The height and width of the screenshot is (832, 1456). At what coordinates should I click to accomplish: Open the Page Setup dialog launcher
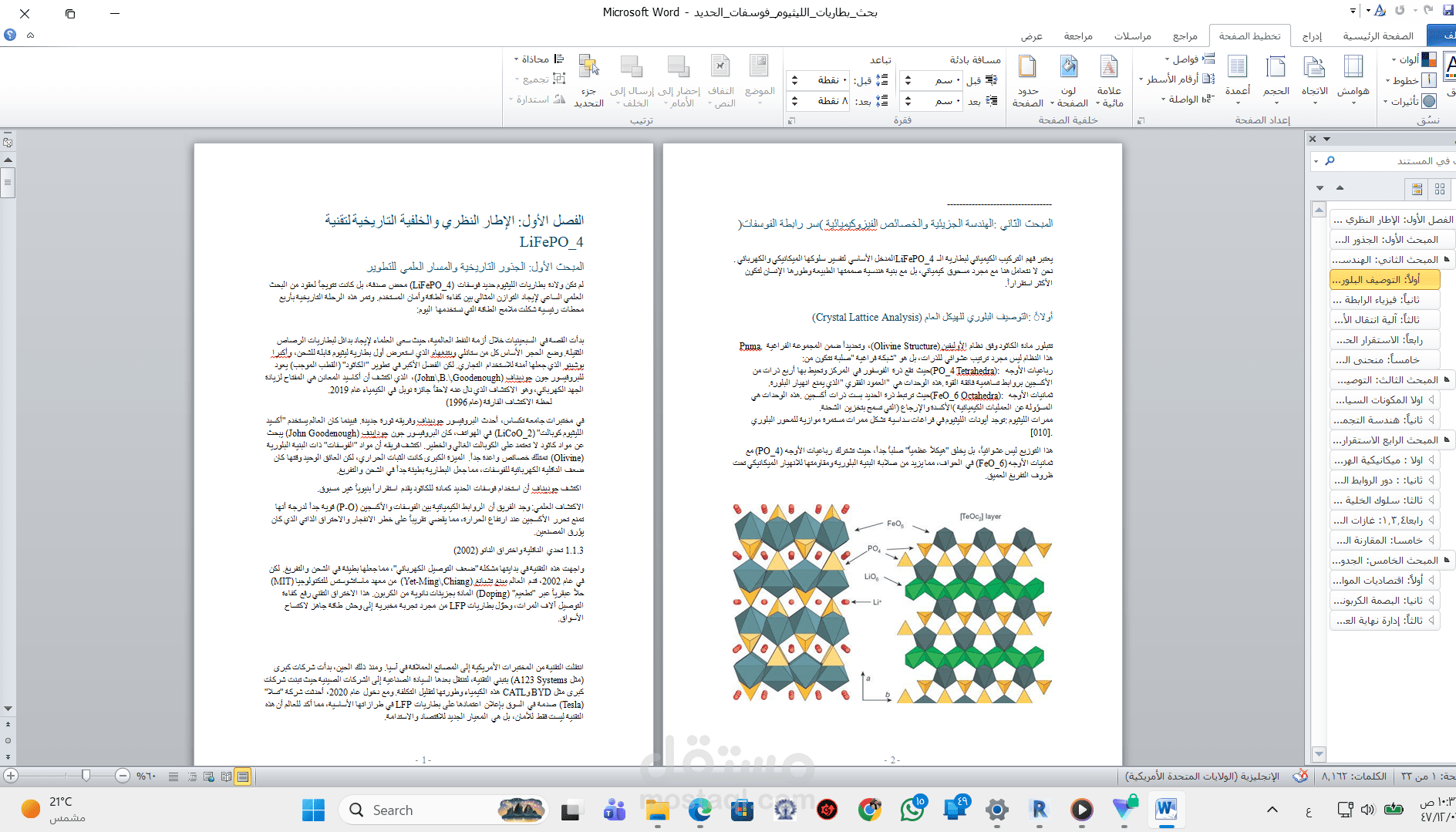point(1141,120)
